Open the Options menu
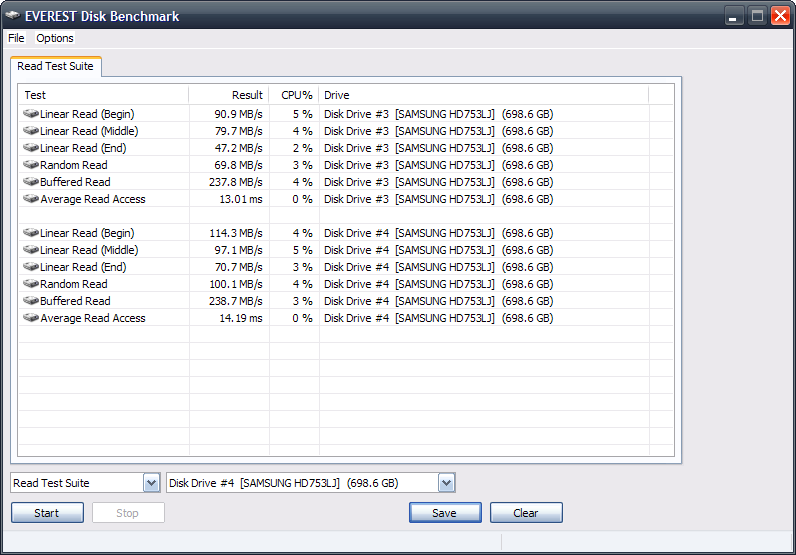 [x=55, y=38]
